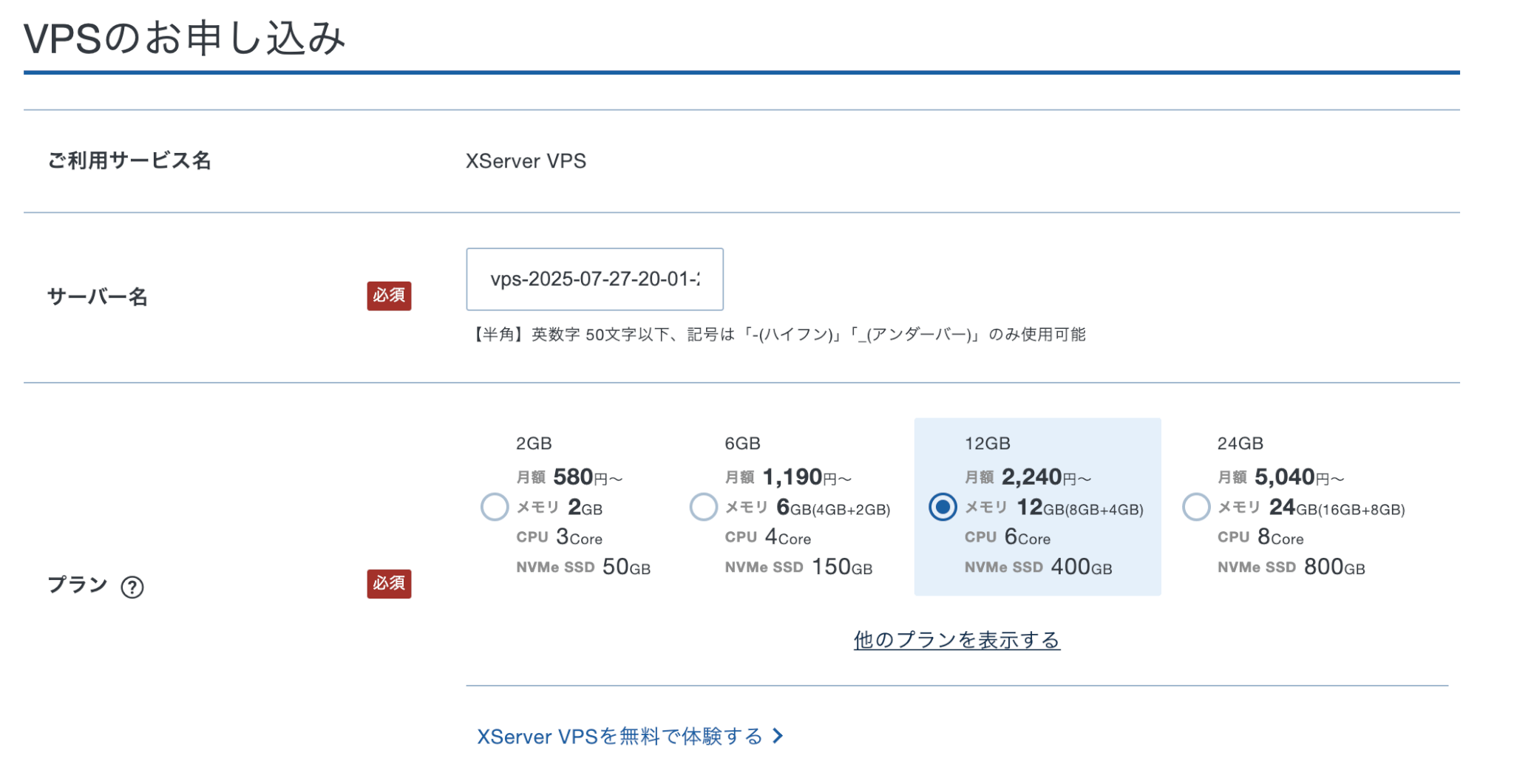Click the サーバー名 label
Screen dimensions: 1514x784
pos(98,297)
